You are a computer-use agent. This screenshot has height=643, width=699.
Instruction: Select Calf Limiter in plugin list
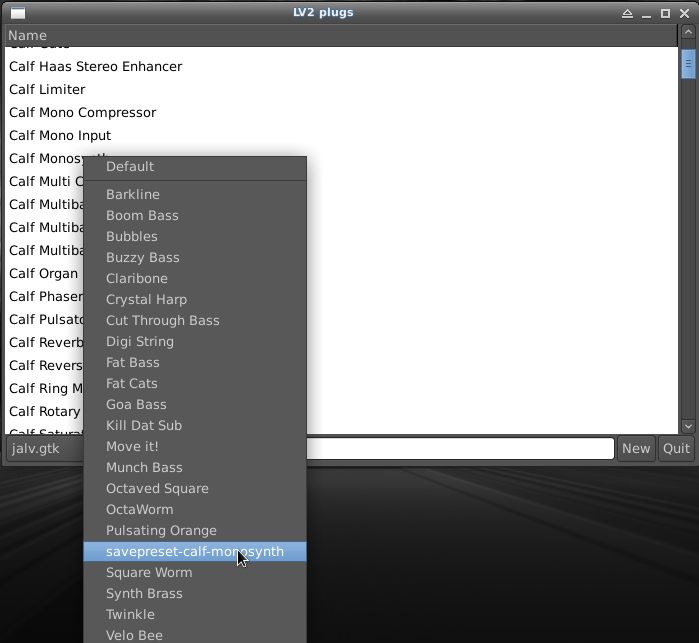[341, 90]
